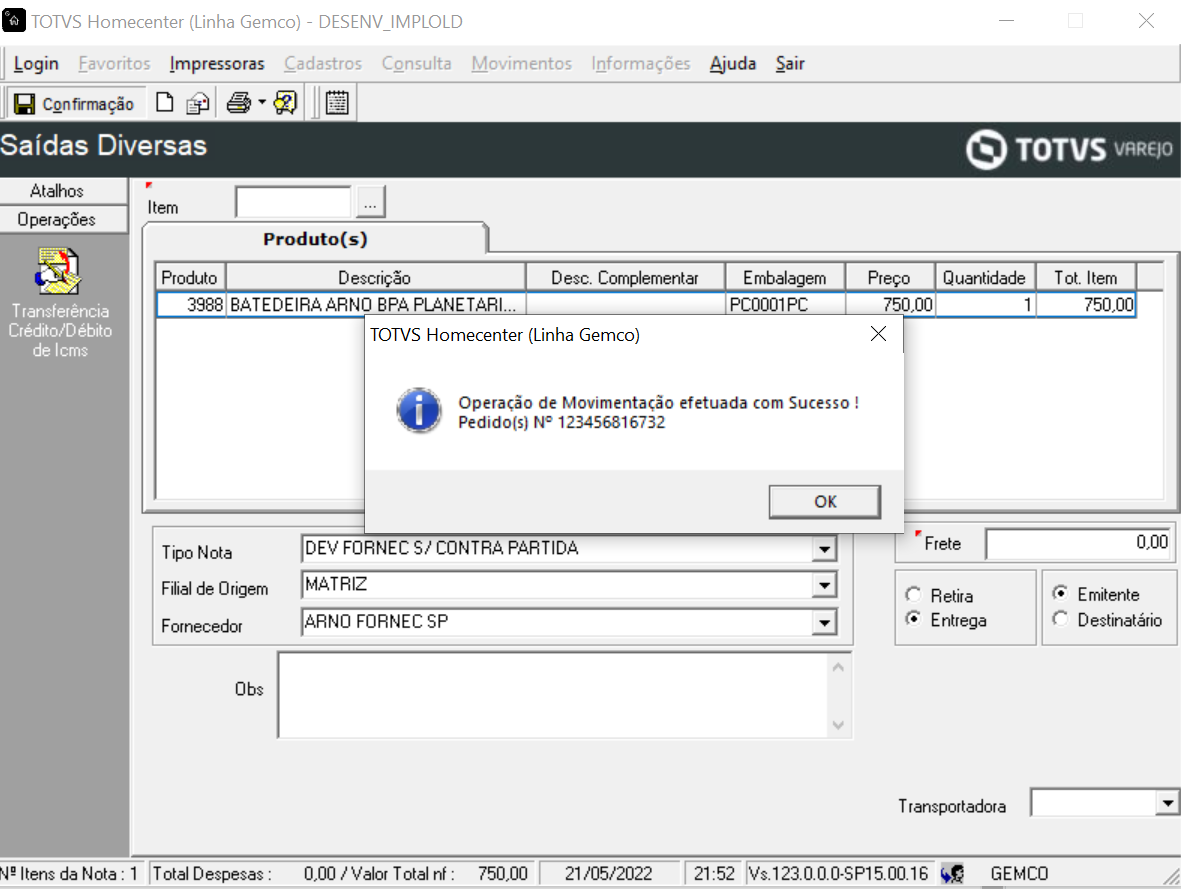Click GEMCO in the status bar
The height and width of the screenshot is (889, 1181).
point(1019,874)
